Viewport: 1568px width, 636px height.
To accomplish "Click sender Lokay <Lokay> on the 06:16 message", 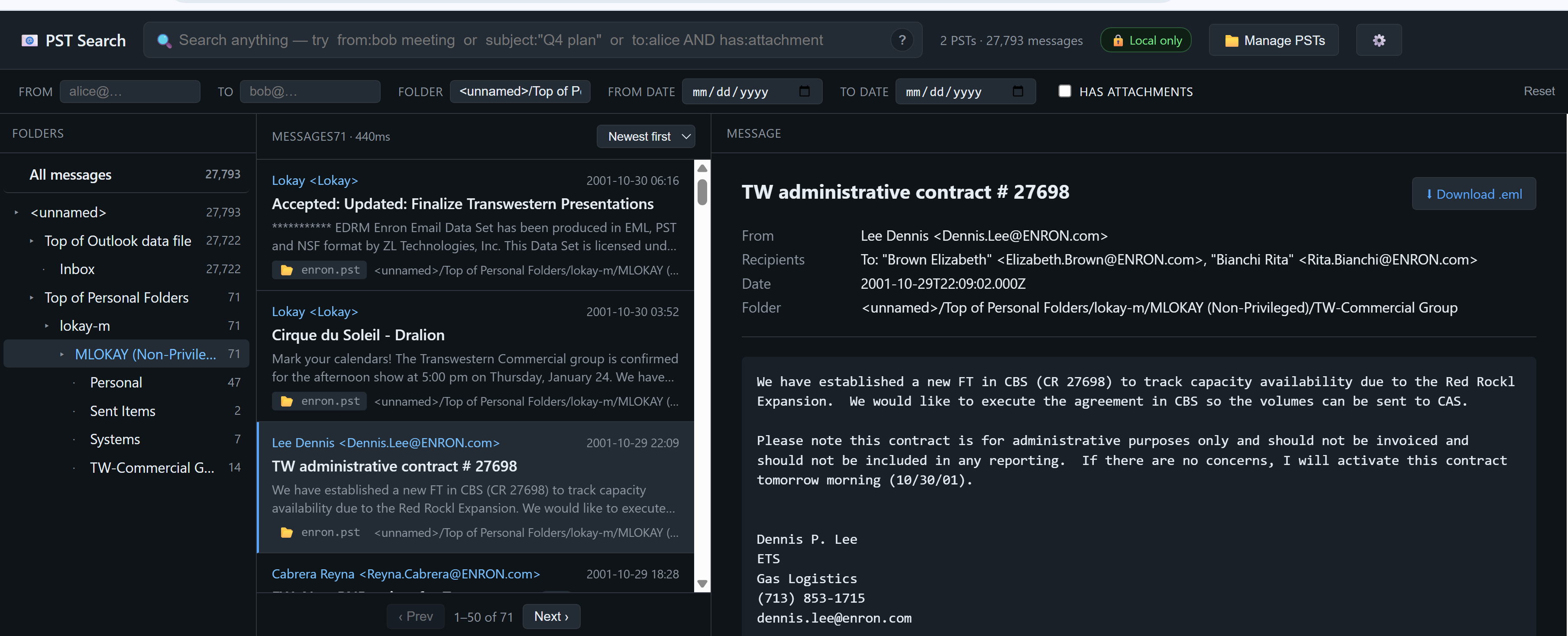I will click(x=315, y=180).
